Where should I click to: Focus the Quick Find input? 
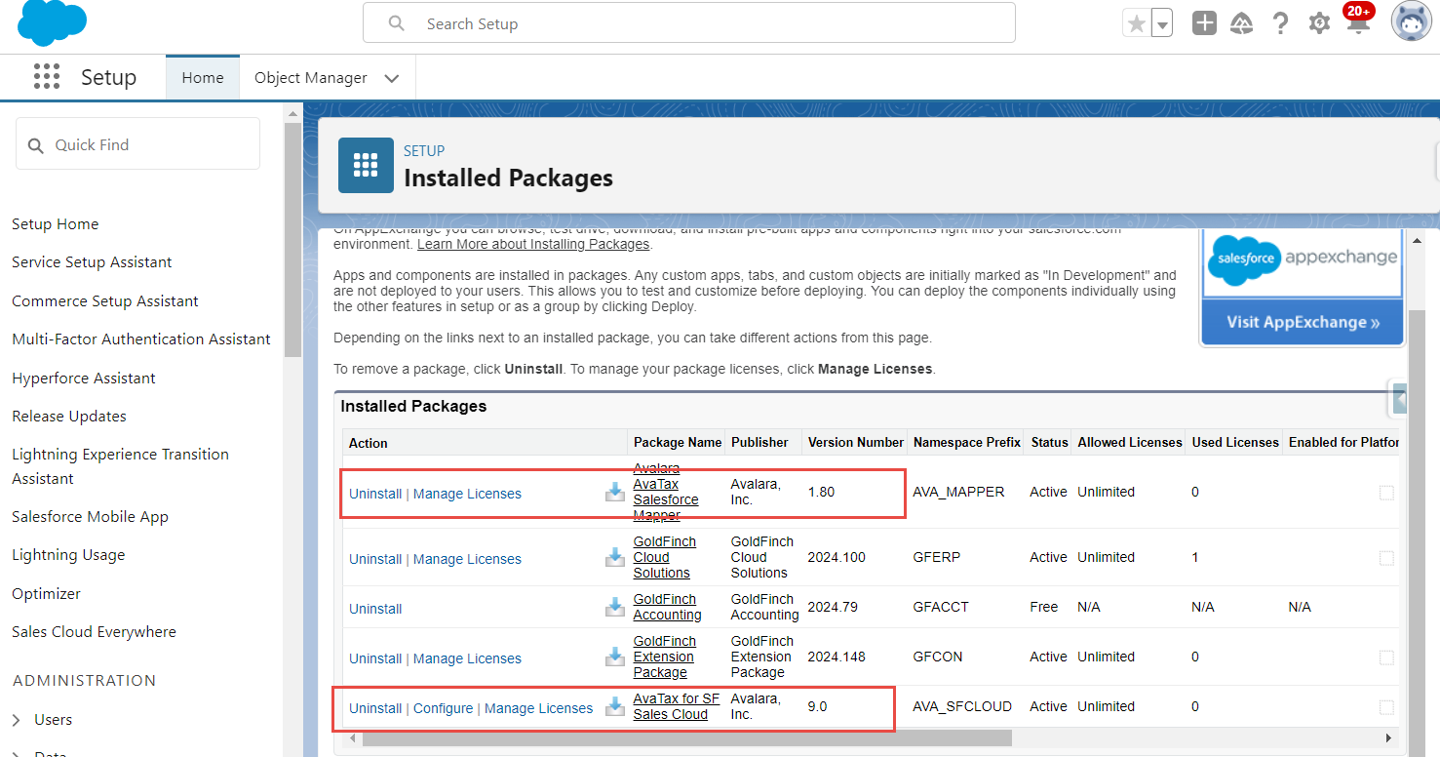point(138,144)
